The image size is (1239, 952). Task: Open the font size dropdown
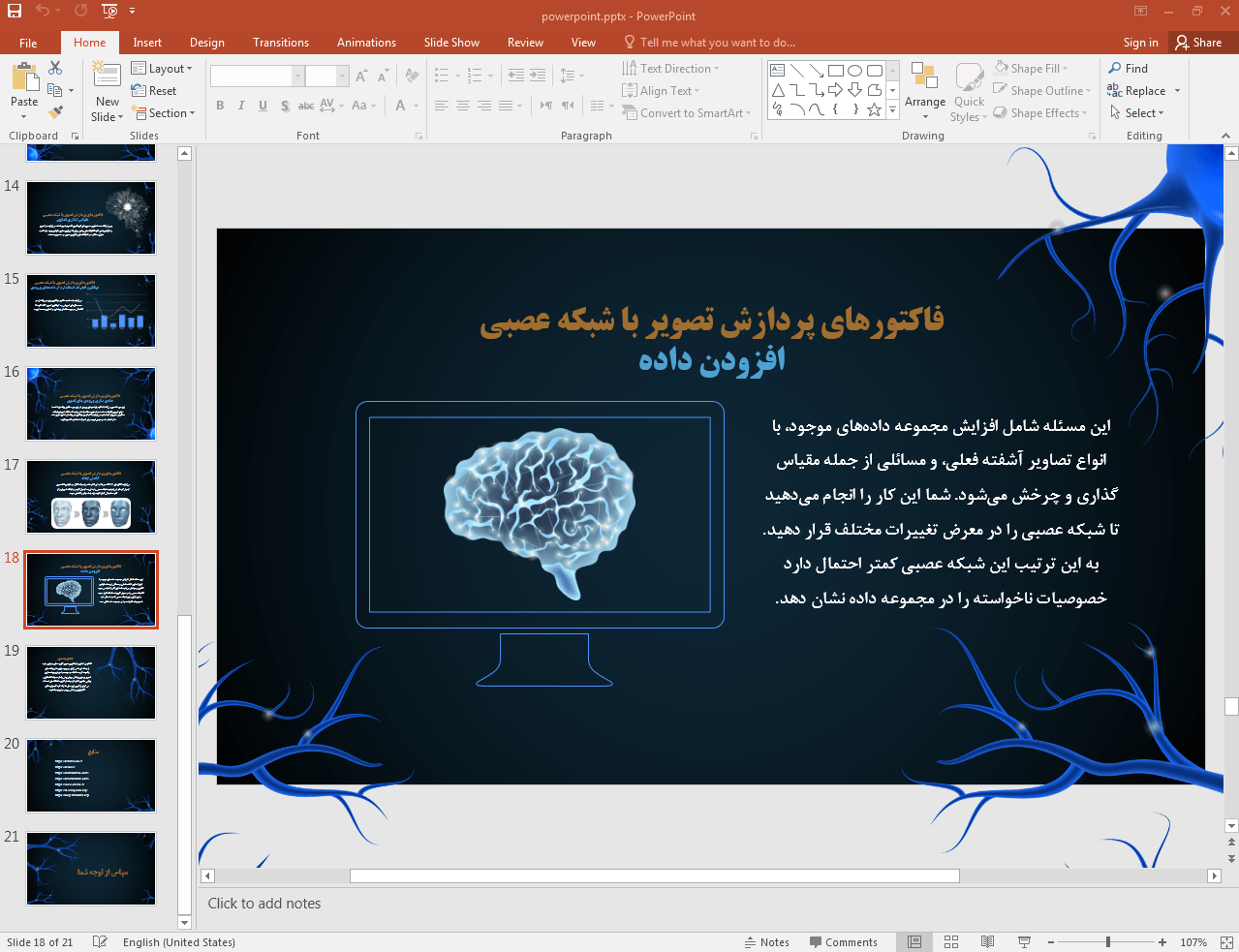coord(342,76)
